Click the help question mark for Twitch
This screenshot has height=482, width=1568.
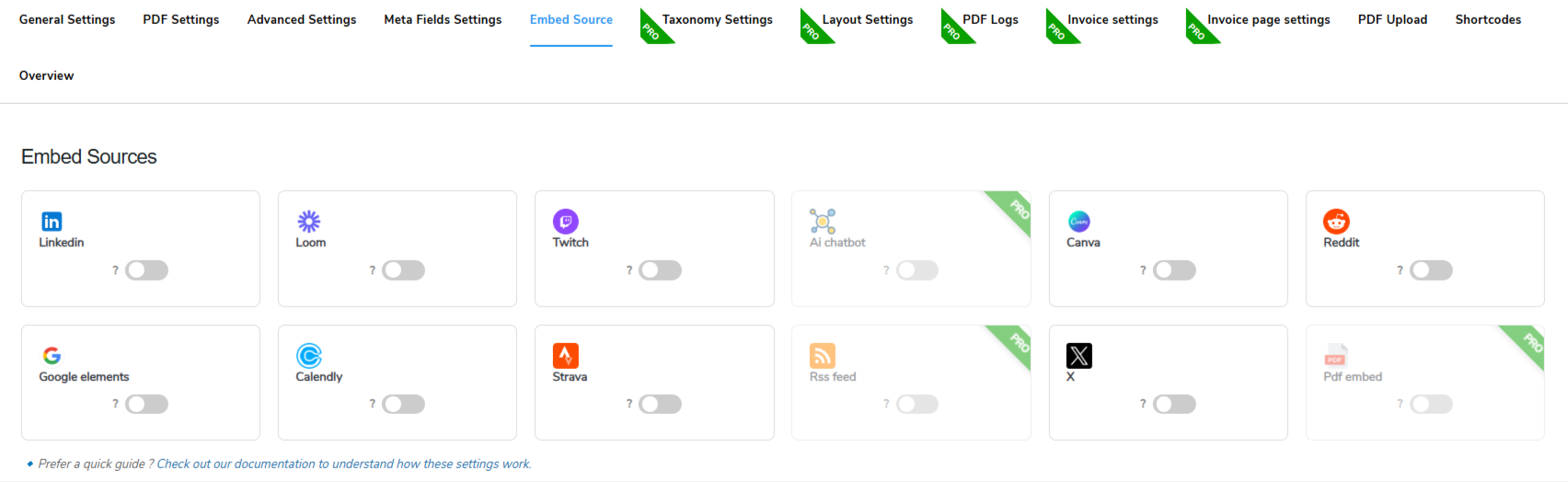tap(628, 270)
